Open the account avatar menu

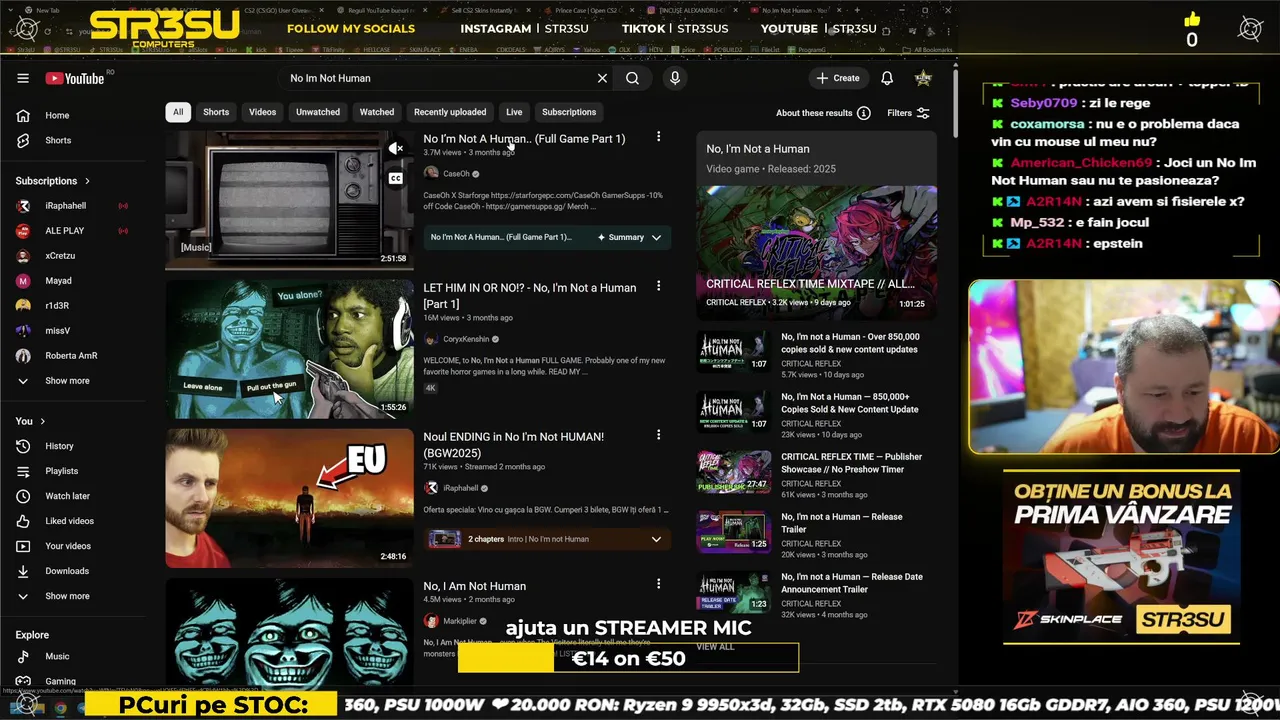tap(923, 78)
